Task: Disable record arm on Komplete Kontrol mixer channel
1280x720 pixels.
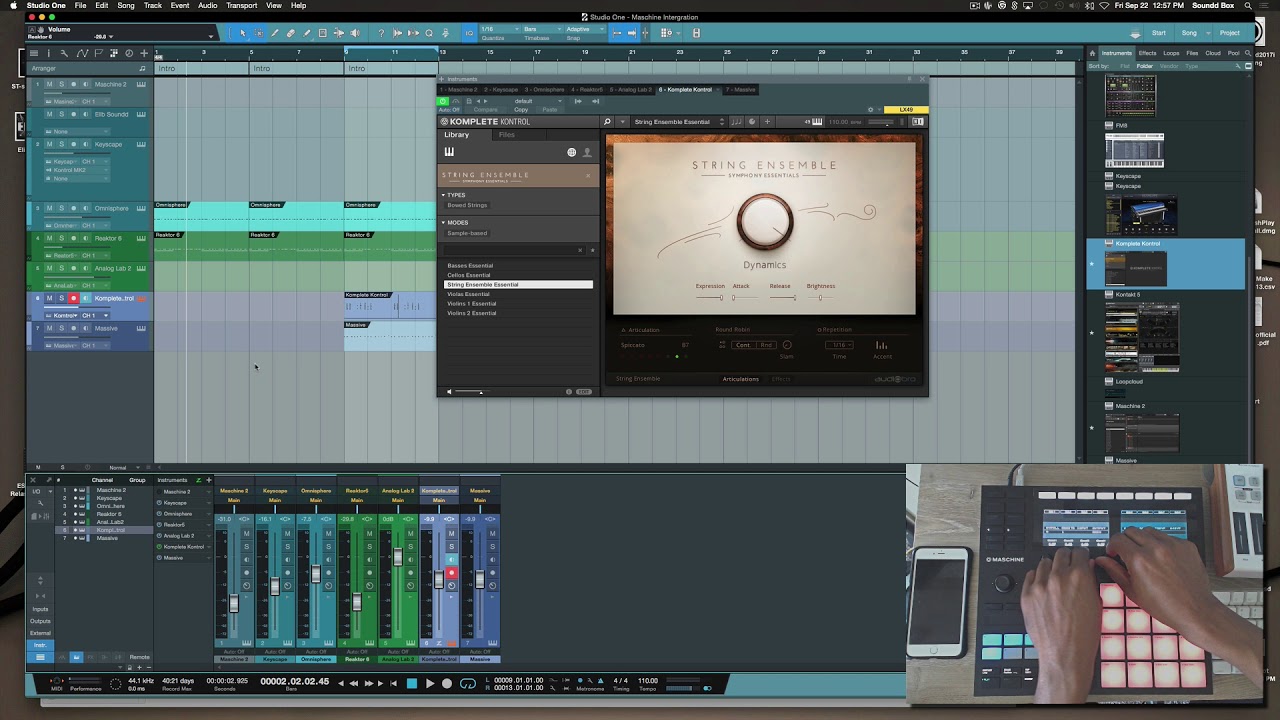Action: [x=451, y=573]
